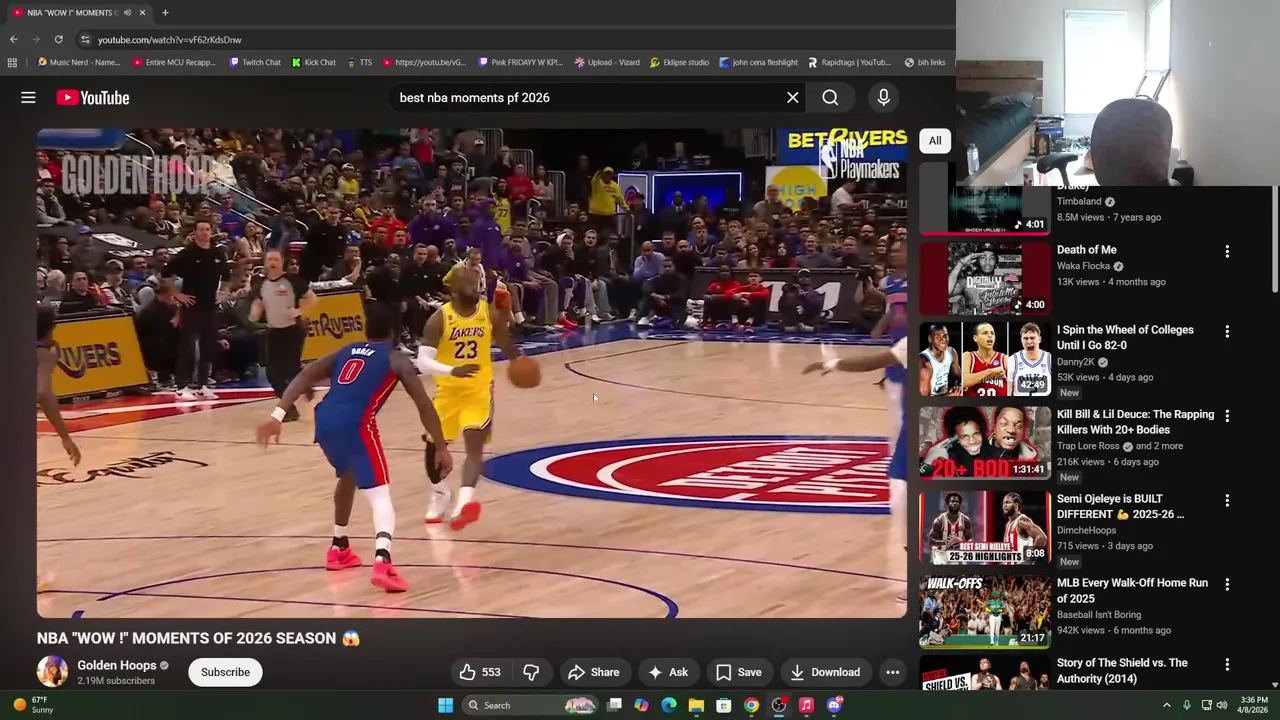Screen dimensions: 1280x720
Task: Open the Entire MCU Recap bookmark
Action: point(173,62)
